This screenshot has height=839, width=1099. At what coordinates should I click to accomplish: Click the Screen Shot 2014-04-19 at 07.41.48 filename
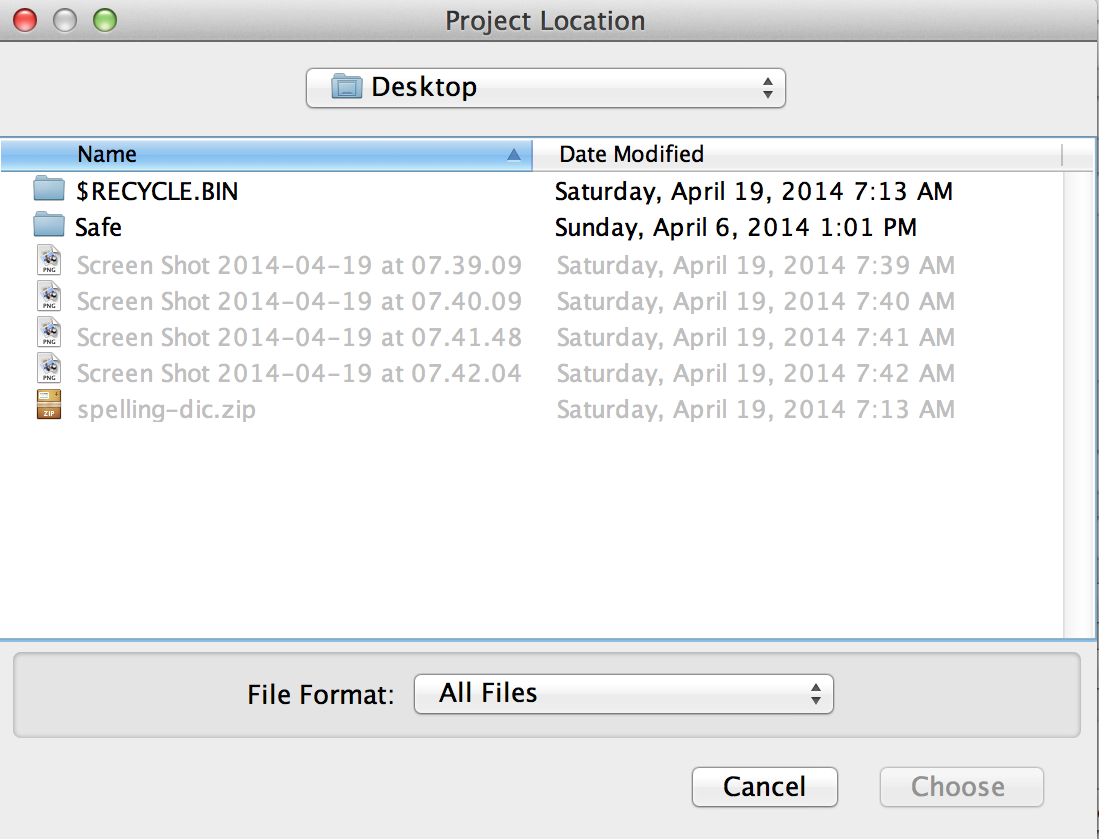pos(299,337)
